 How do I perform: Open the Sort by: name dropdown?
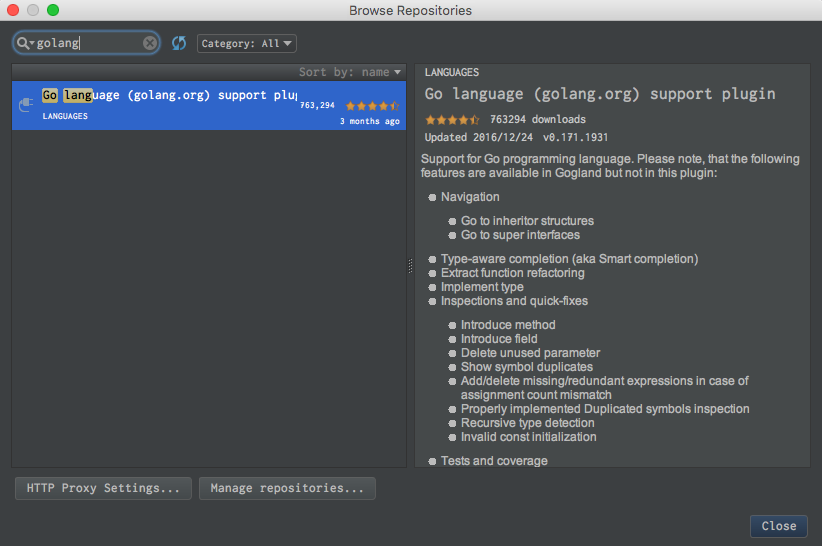(x=350, y=72)
